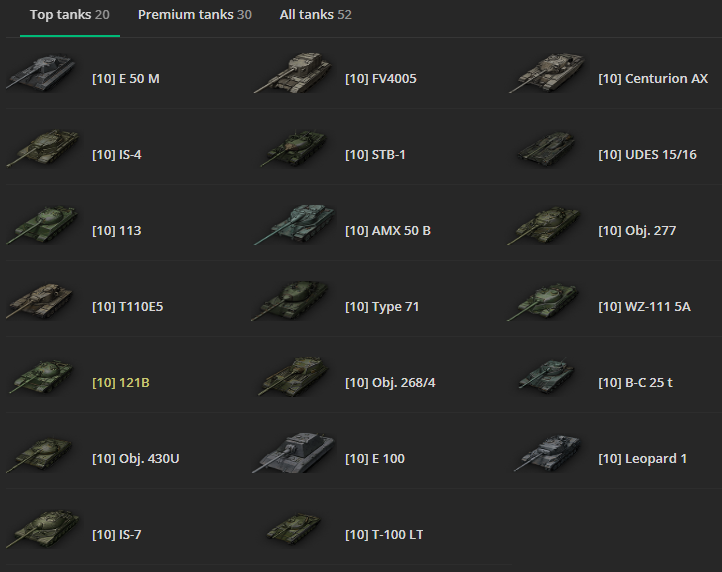Click the FV4005 tank icon
This screenshot has width=722, height=572.
click(x=293, y=73)
